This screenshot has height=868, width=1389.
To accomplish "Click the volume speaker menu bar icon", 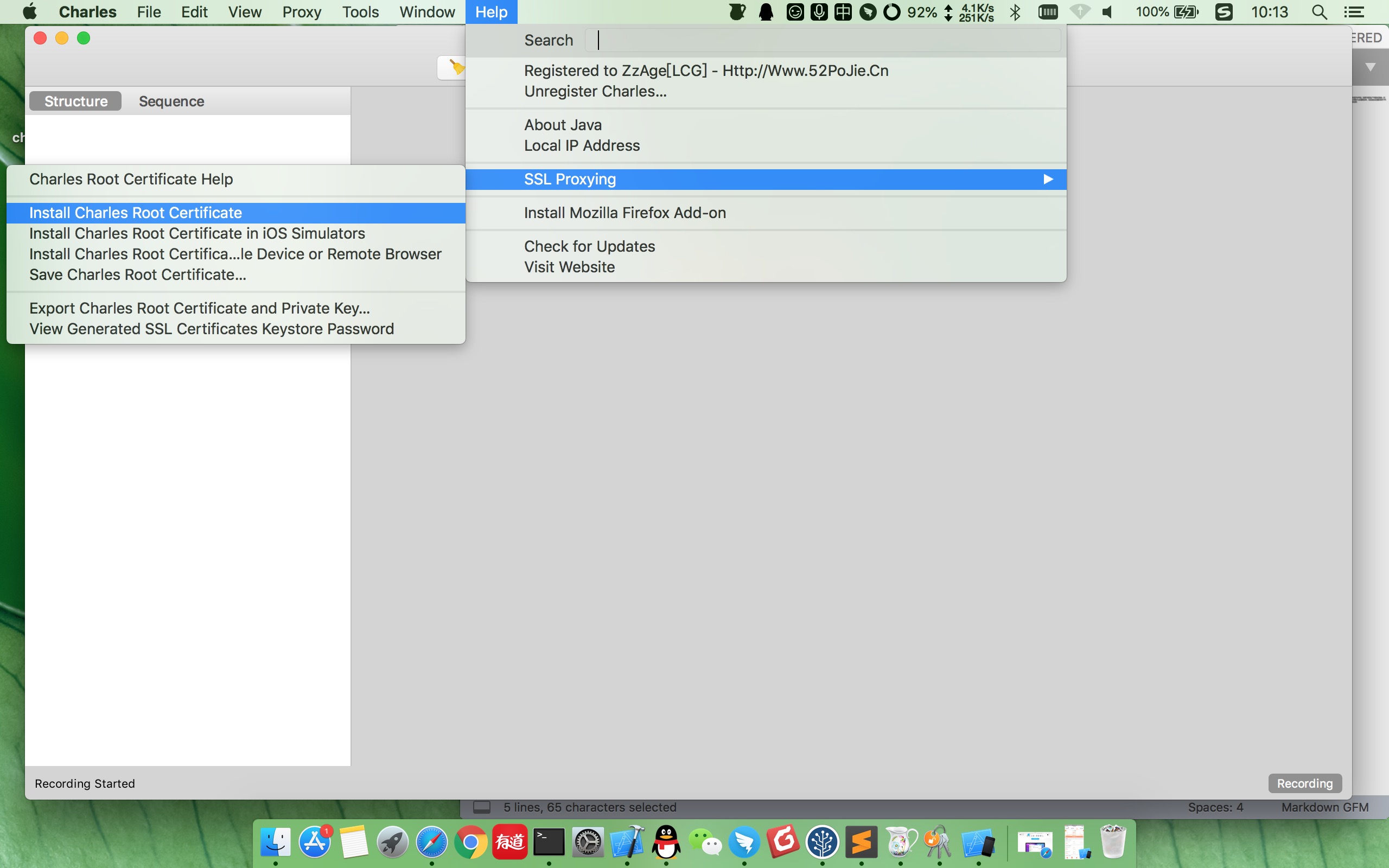I will 1107,12.
